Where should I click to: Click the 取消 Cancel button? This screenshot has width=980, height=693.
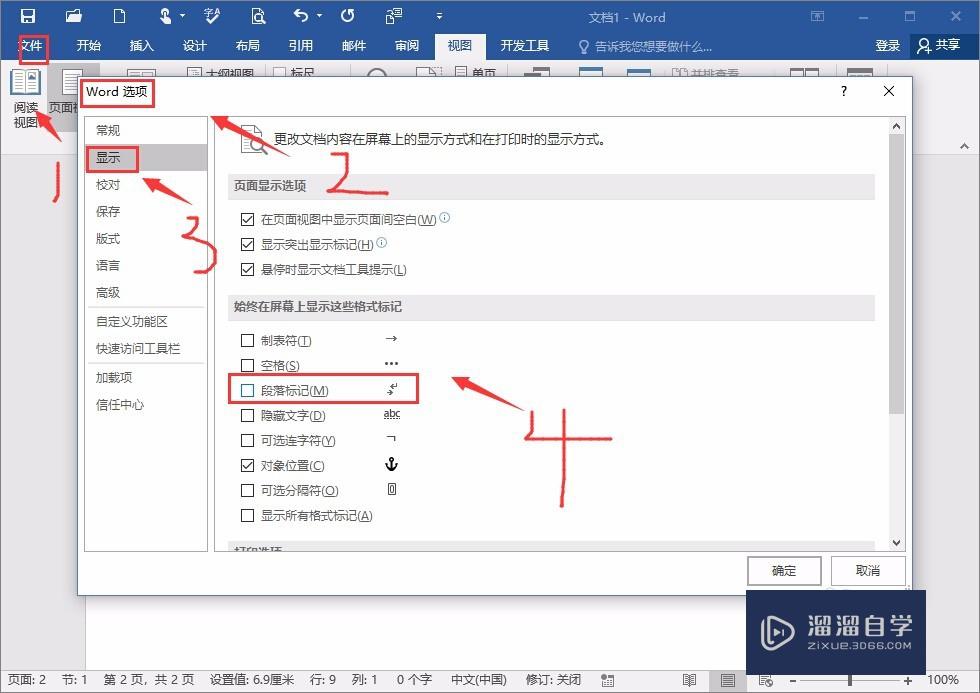tap(867, 570)
